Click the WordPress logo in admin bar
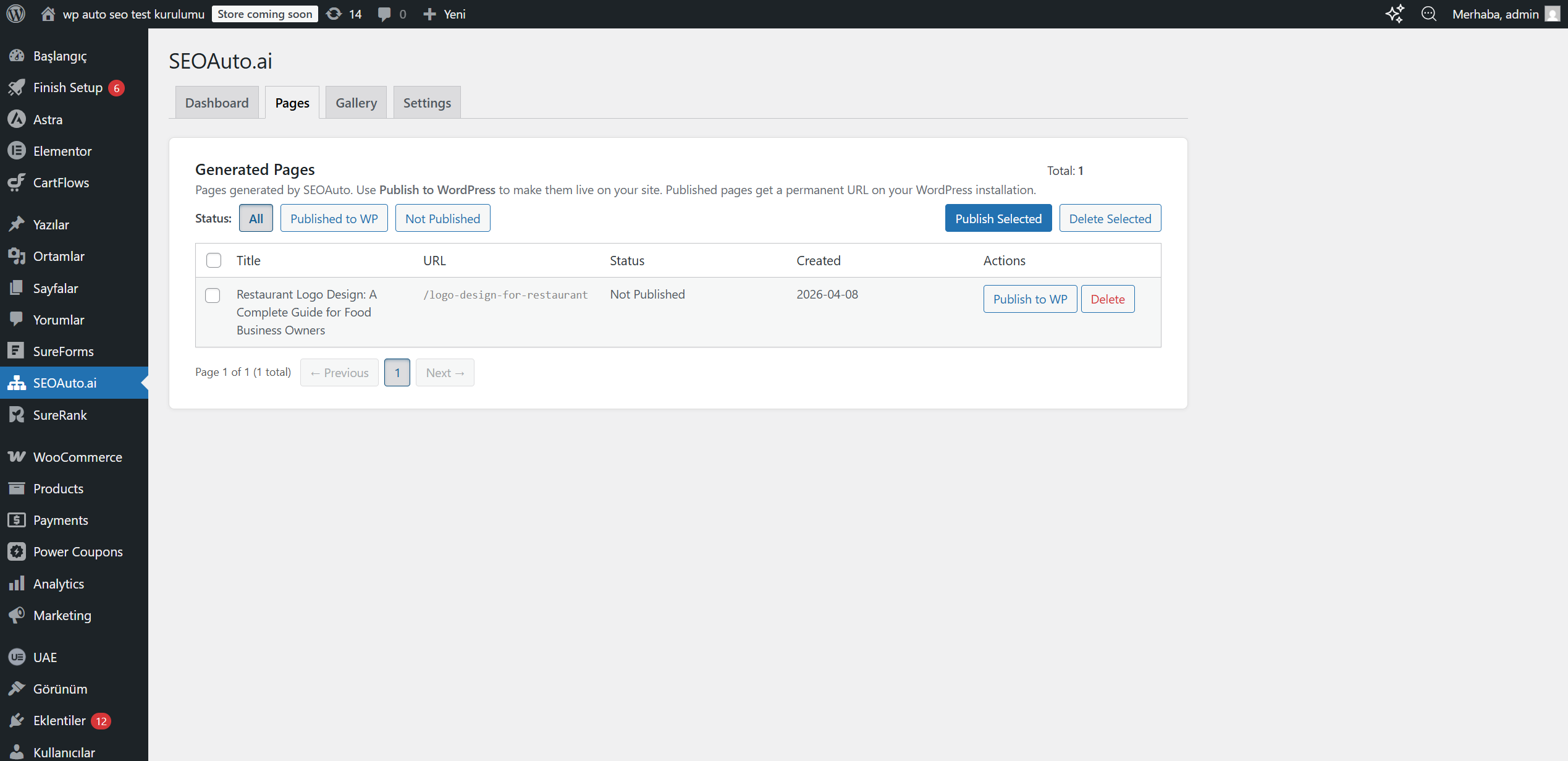Image resolution: width=1568 pixels, height=761 pixels. pyautogui.click(x=15, y=14)
